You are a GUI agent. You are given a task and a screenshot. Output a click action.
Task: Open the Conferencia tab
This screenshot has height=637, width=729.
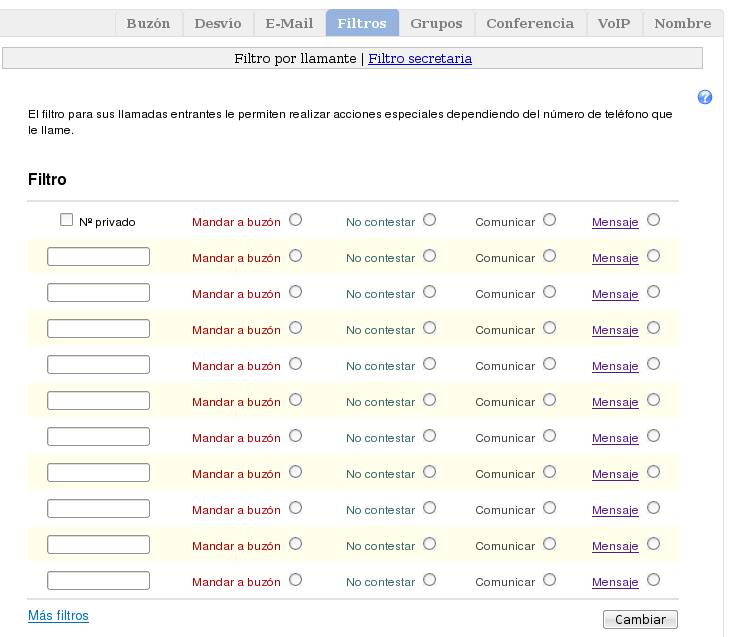click(x=530, y=23)
